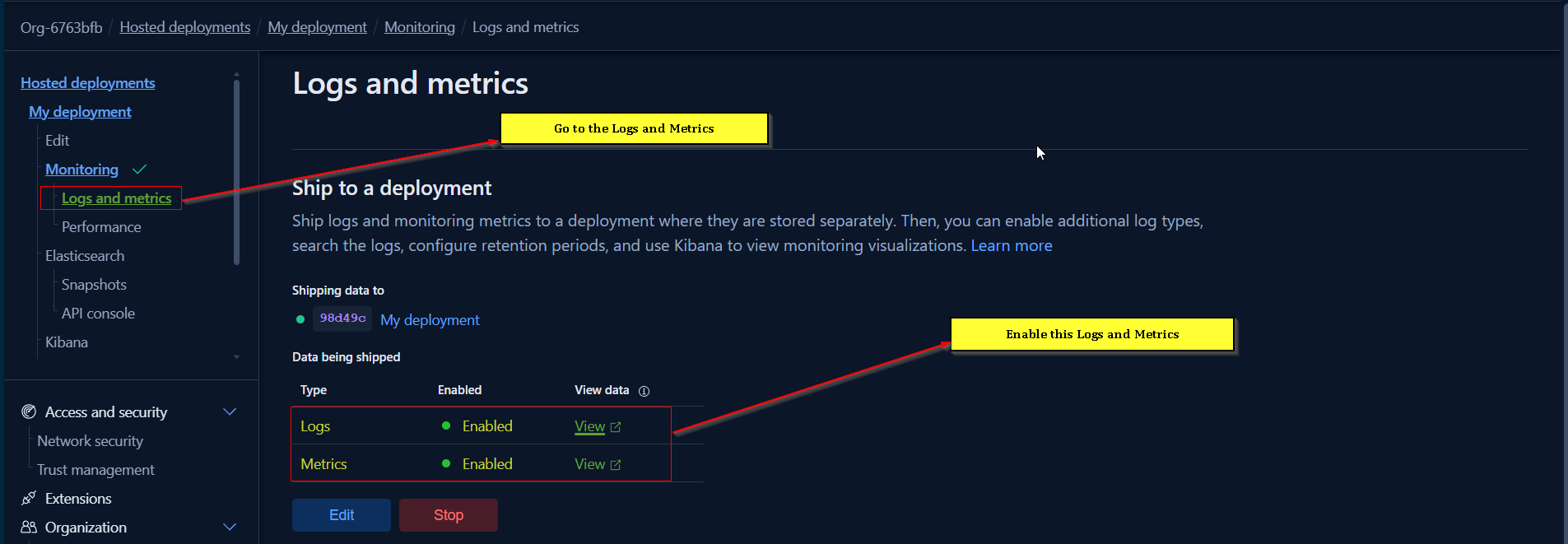Viewport: 1568px width, 544px height.
Task: Go to Hosted deployments in breadcrumb
Action: click(x=184, y=27)
